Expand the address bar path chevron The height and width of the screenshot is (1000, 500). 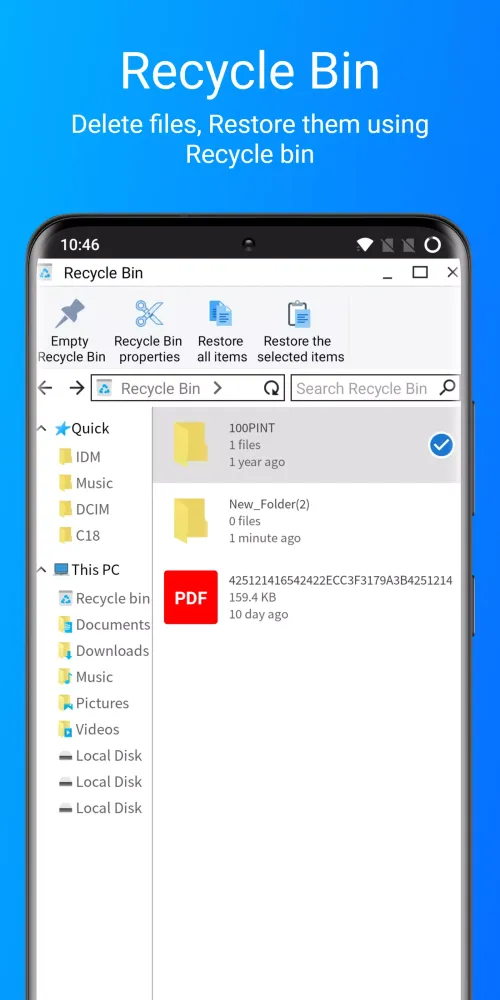(217, 388)
